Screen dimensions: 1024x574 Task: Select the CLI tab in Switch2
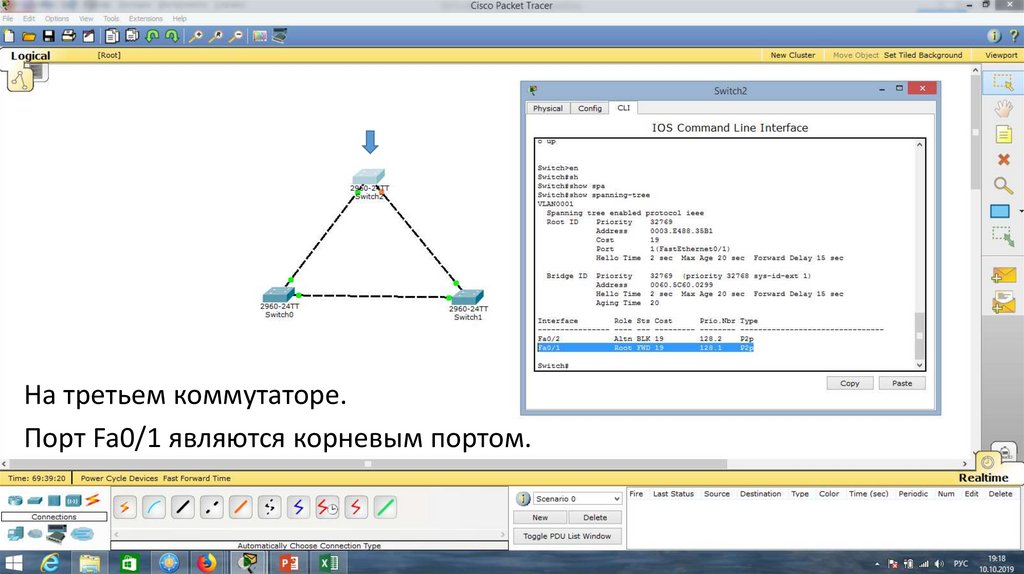point(624,108)
